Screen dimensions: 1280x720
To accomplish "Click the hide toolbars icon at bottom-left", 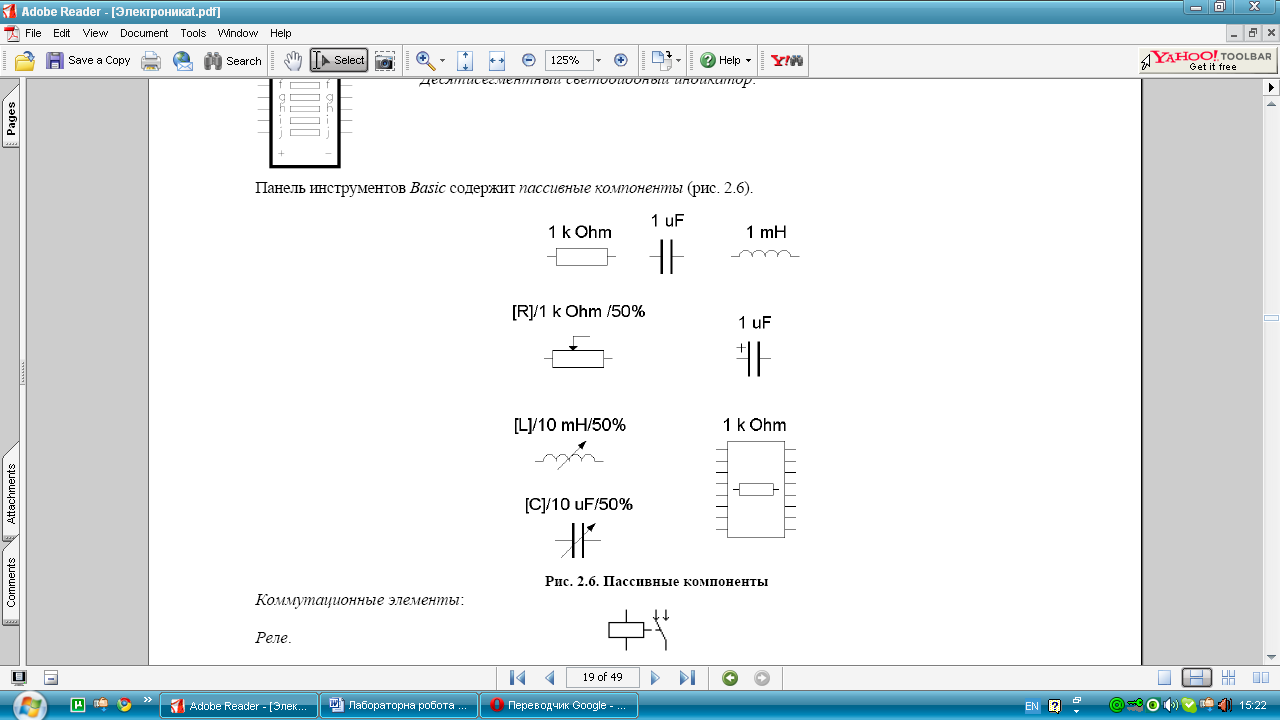I will [x=51, y=677].
